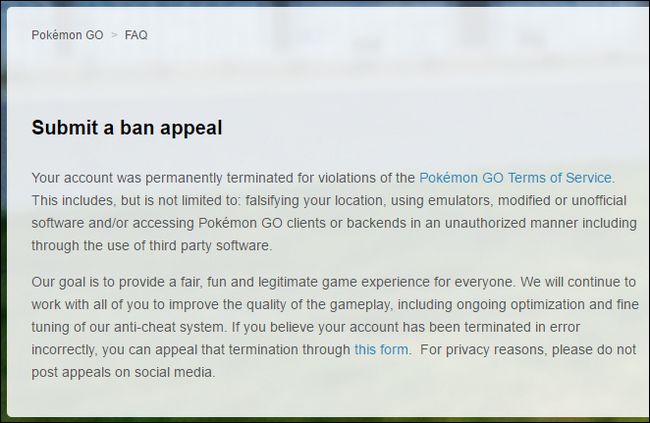Image resolution: width=650 pixels, height=423 pixels.
Task: Click the words "modified or unofficial"
Action: (x=562, y=201)
